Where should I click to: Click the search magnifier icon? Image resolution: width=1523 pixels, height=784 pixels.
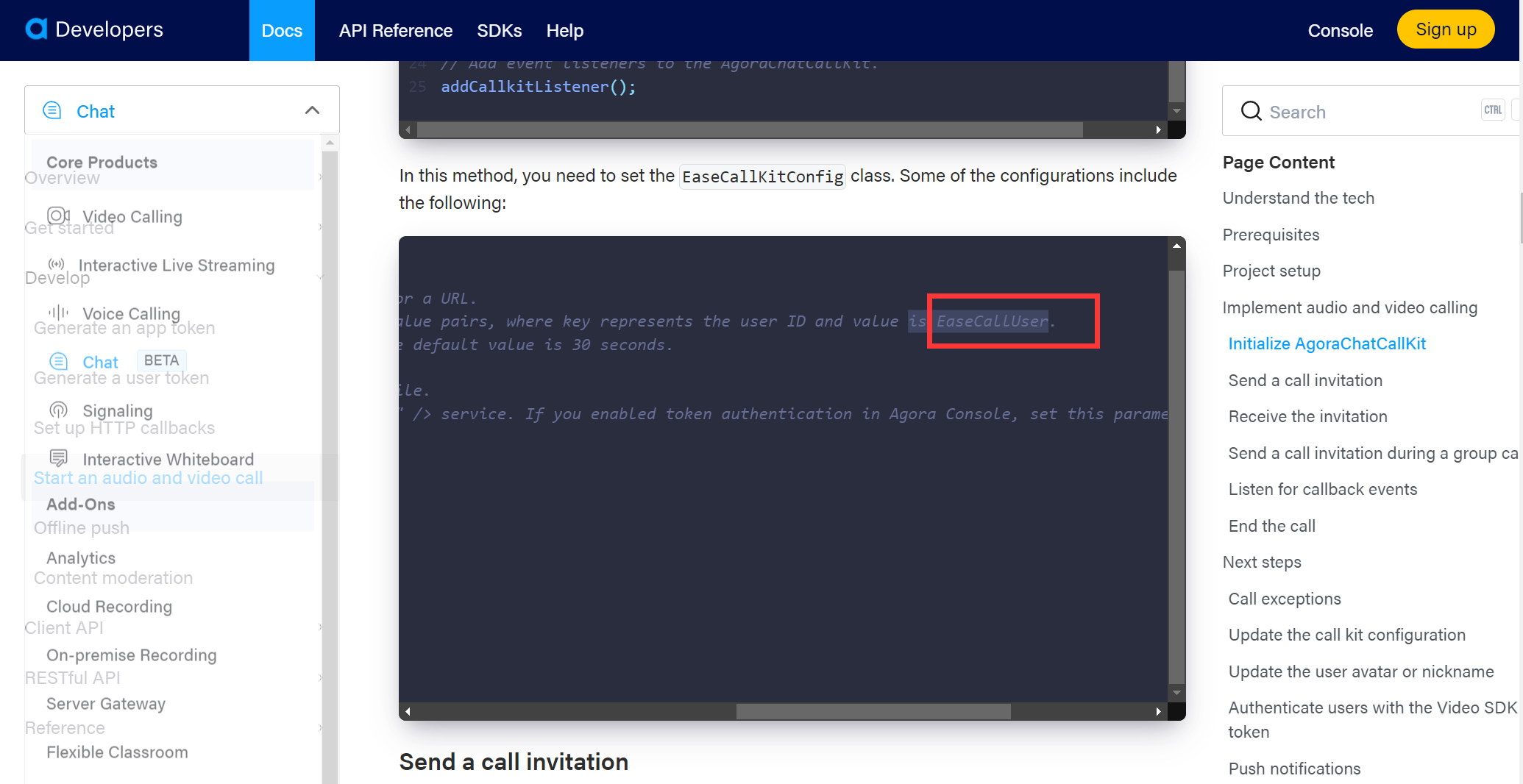click(1251, 110)
